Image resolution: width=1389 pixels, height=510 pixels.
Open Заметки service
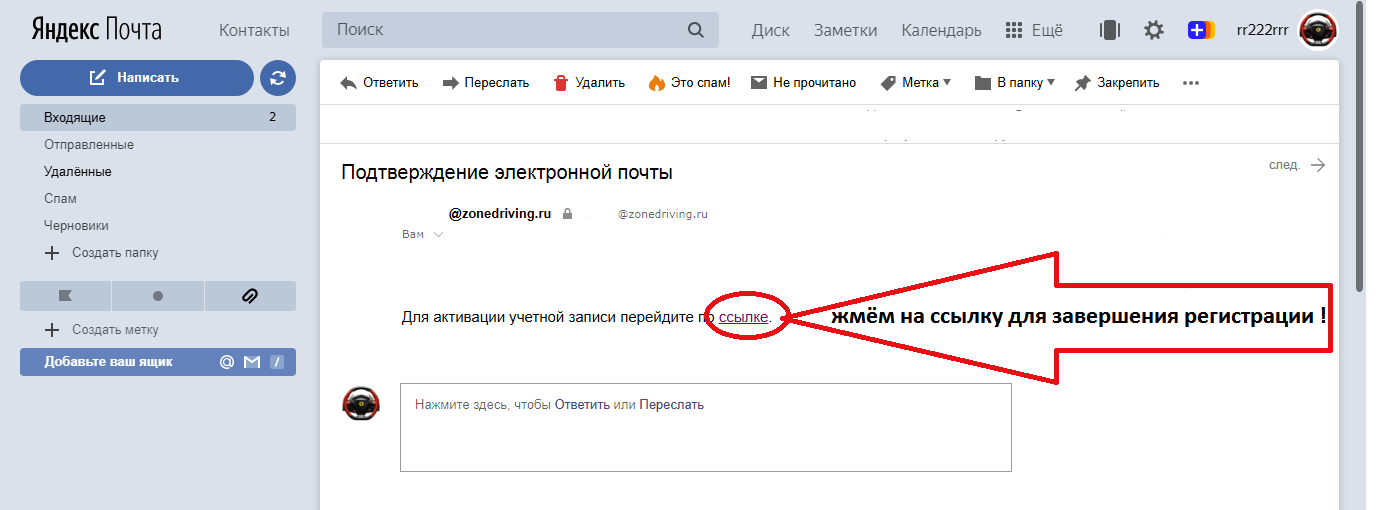(845, 30)
